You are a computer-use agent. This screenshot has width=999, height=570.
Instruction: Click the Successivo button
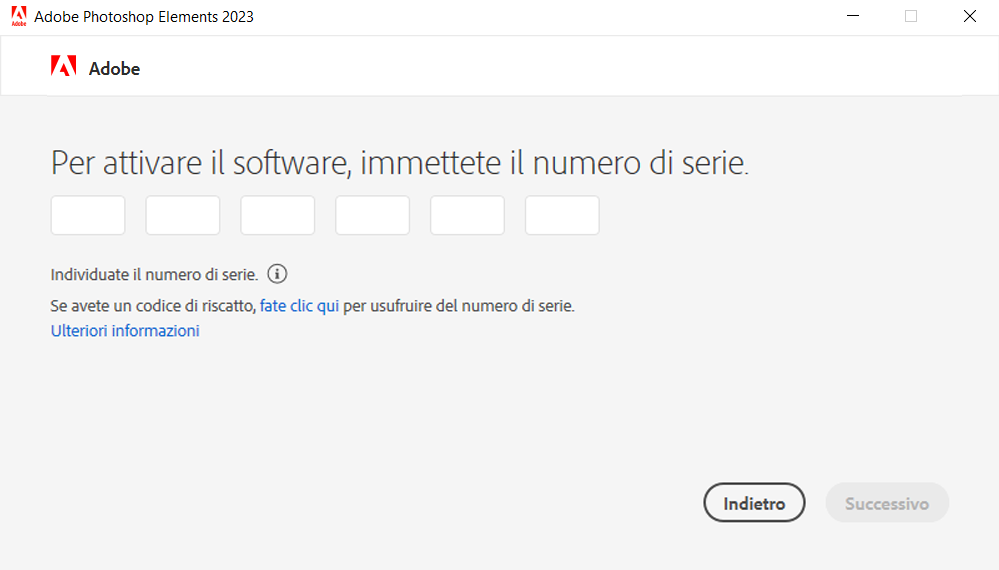click(887, 502)
